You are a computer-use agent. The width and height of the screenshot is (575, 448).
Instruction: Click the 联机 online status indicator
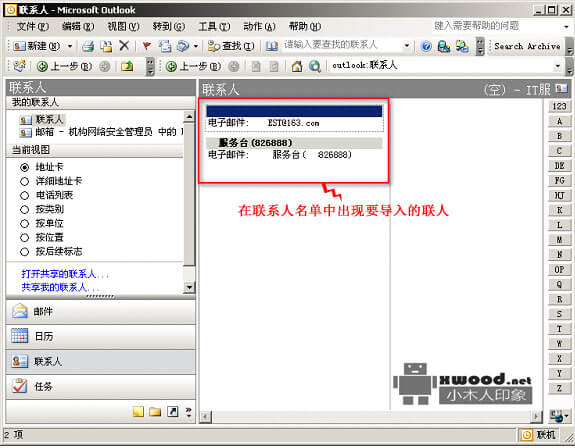[x=539, y=435]
